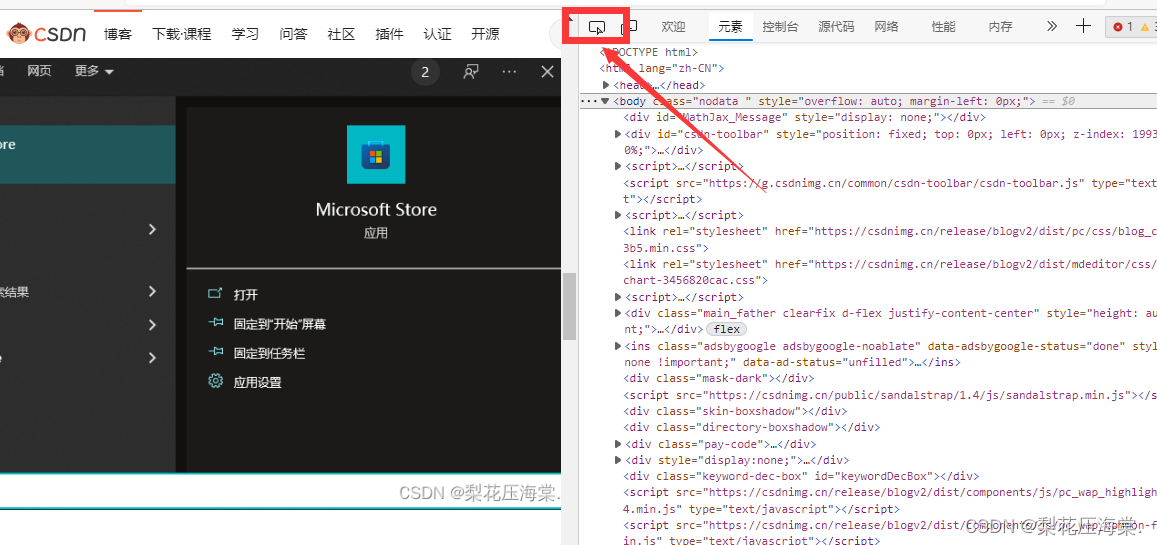
Task: Switch to the 欢迎 DevTools tab
Action: (673, 27)
